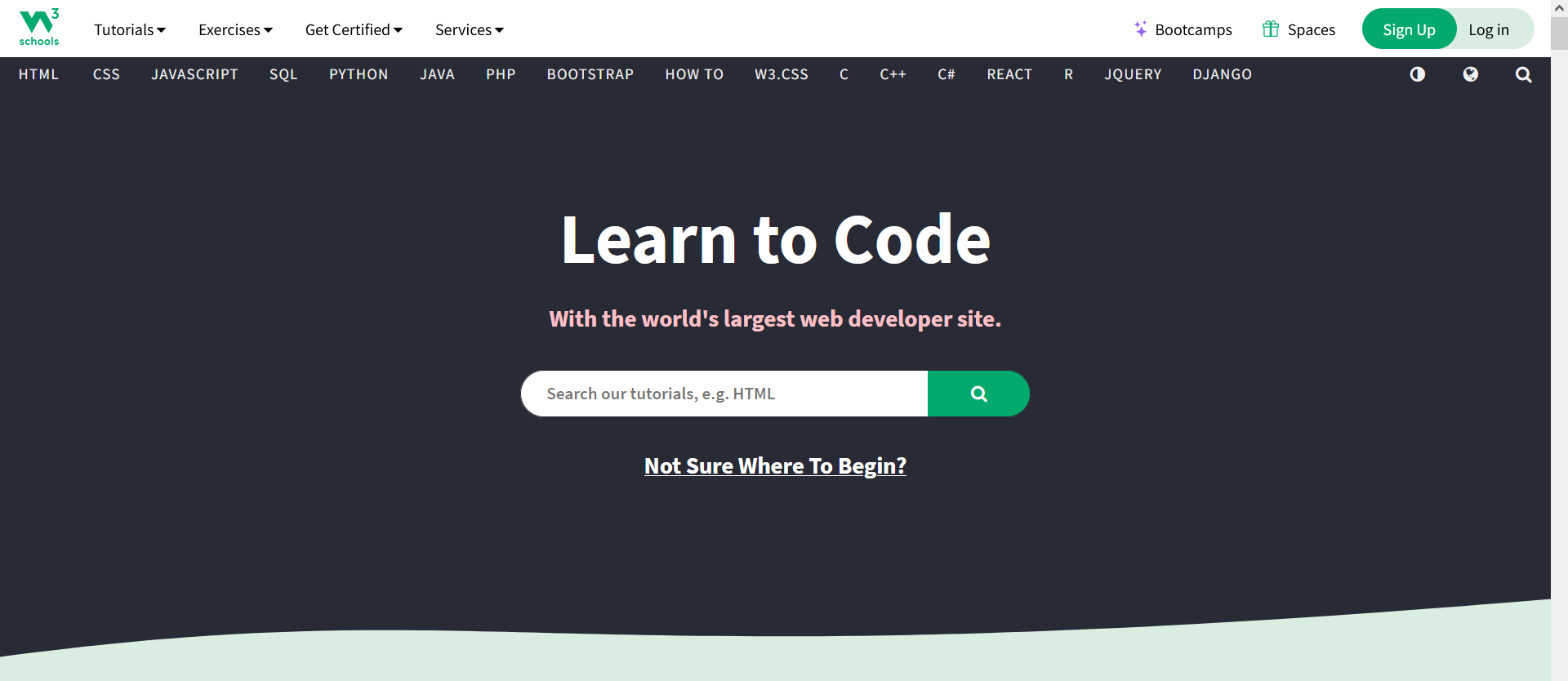Click the page vertical scrollbar thumb
The width and height of the screenshot is (1568, 681).
1559,33
